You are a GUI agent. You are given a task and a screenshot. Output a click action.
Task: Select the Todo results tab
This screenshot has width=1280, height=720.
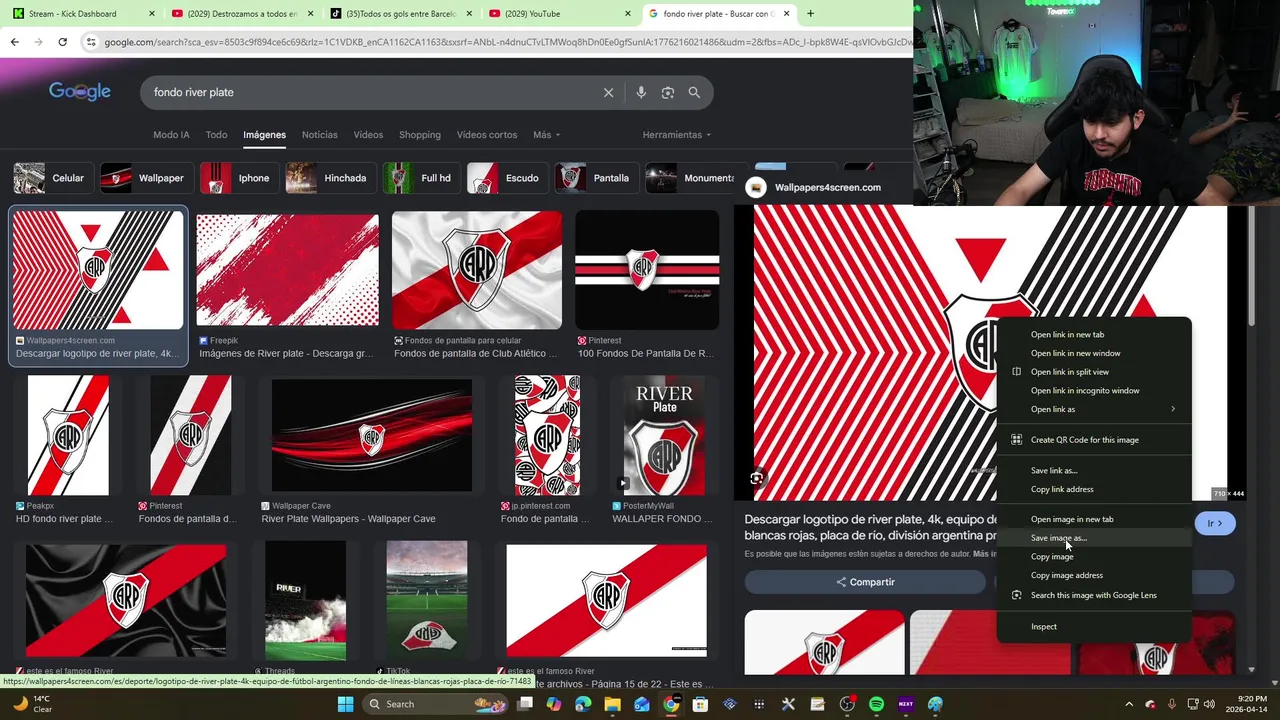tap(216, 135)
